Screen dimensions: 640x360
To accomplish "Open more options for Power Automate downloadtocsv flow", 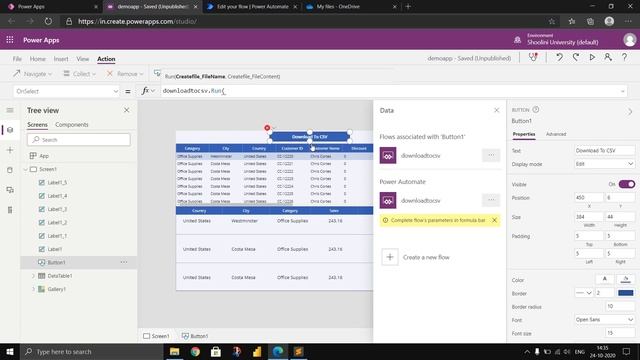I will tap(491, 200).
